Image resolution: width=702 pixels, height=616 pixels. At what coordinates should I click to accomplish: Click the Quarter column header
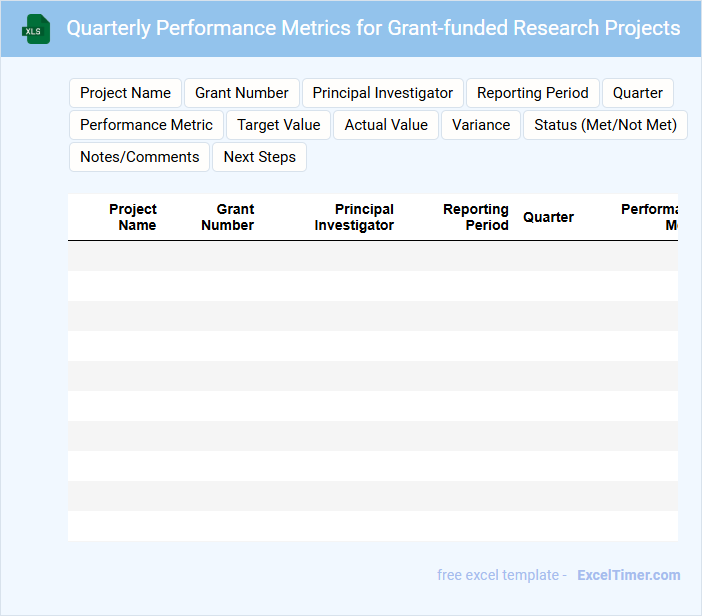549,217
